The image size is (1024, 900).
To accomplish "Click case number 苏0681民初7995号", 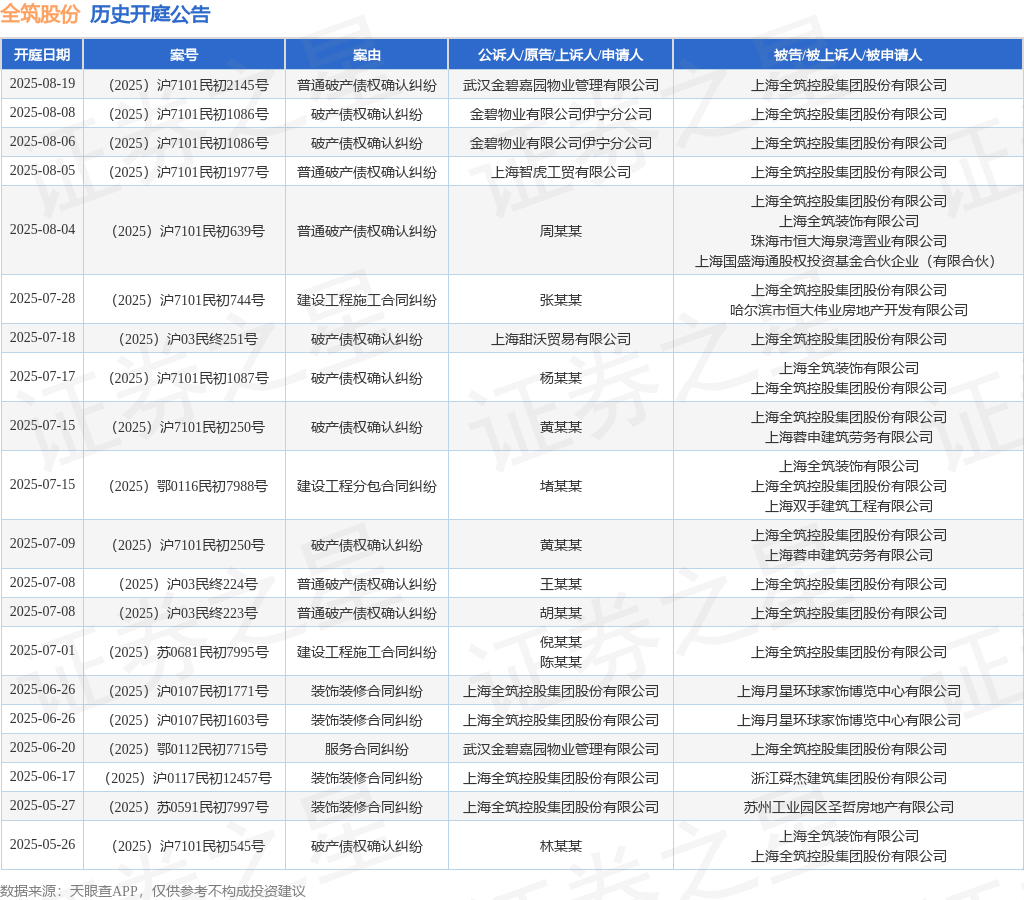I will pos(189,652).
